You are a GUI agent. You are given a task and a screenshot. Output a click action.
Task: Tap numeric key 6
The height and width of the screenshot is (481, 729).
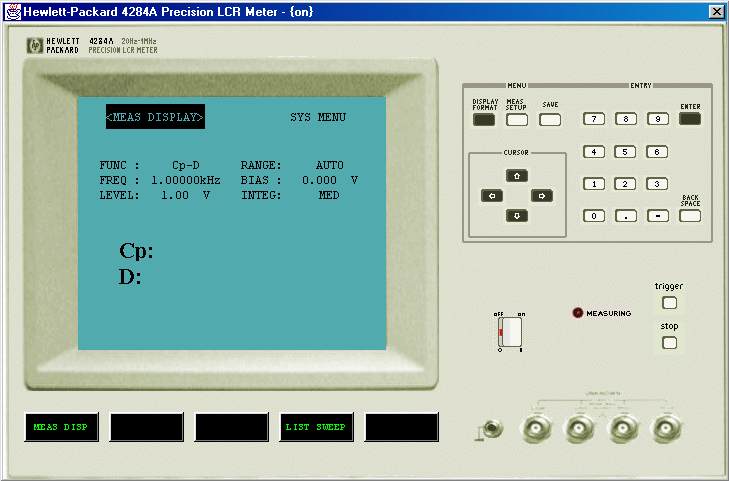tap(657, 152)
